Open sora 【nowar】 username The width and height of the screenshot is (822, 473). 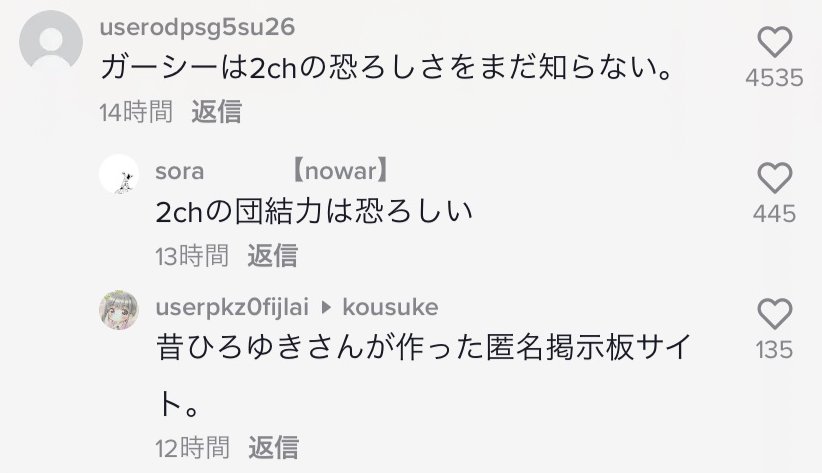click(272, 171)
